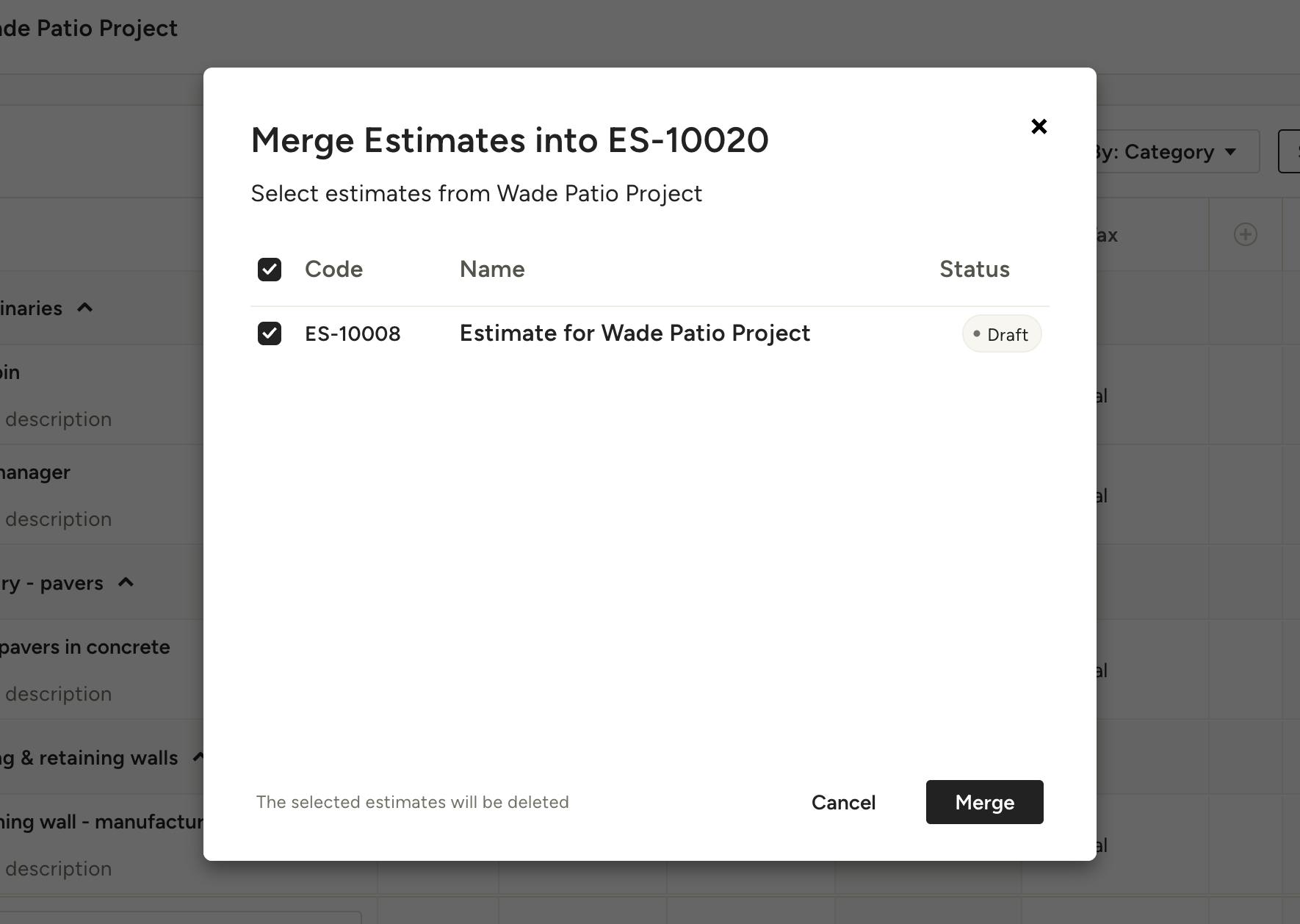The width and height of the screenshot is (1300, 924).
Task: Uncheck the ES-10008 estimate checkbox
Action: (x=270, y=333)
